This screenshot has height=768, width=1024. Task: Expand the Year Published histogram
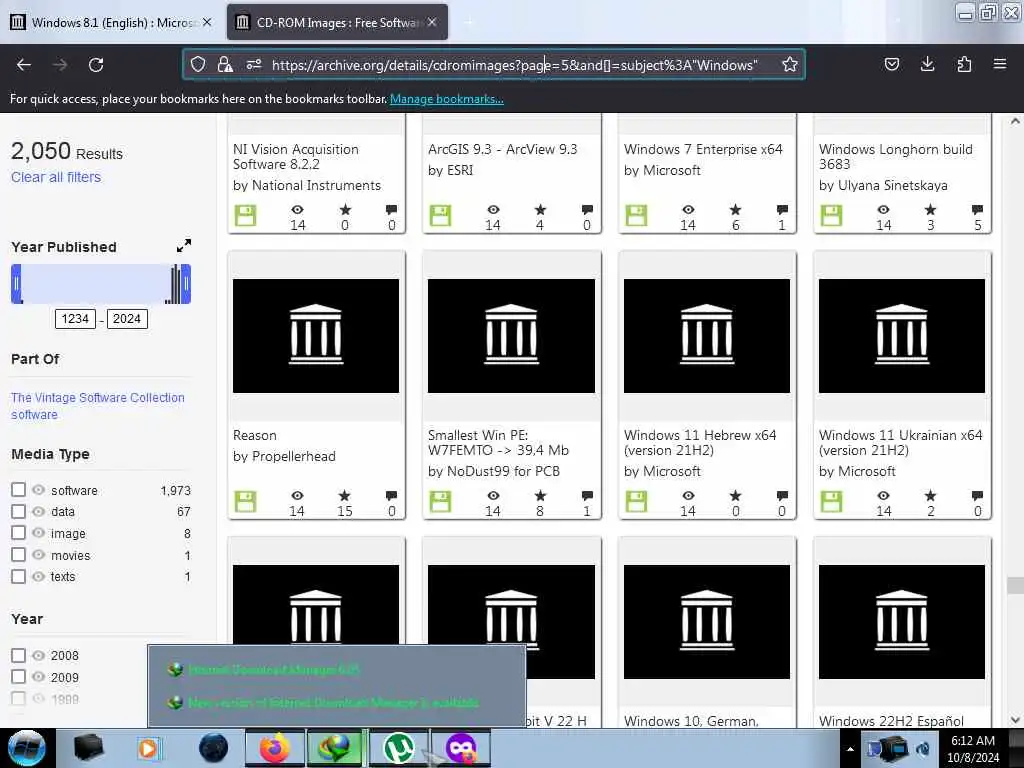point(184,246)
